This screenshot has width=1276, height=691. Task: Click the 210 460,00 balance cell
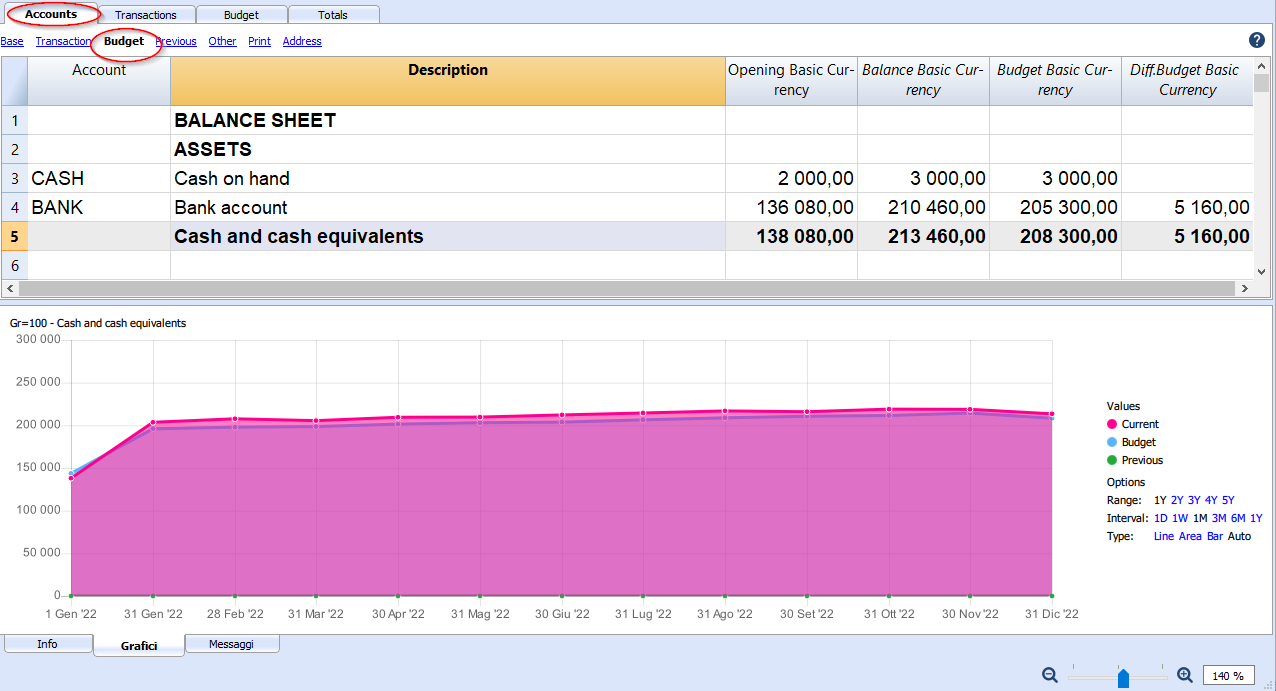click(923, 207)
